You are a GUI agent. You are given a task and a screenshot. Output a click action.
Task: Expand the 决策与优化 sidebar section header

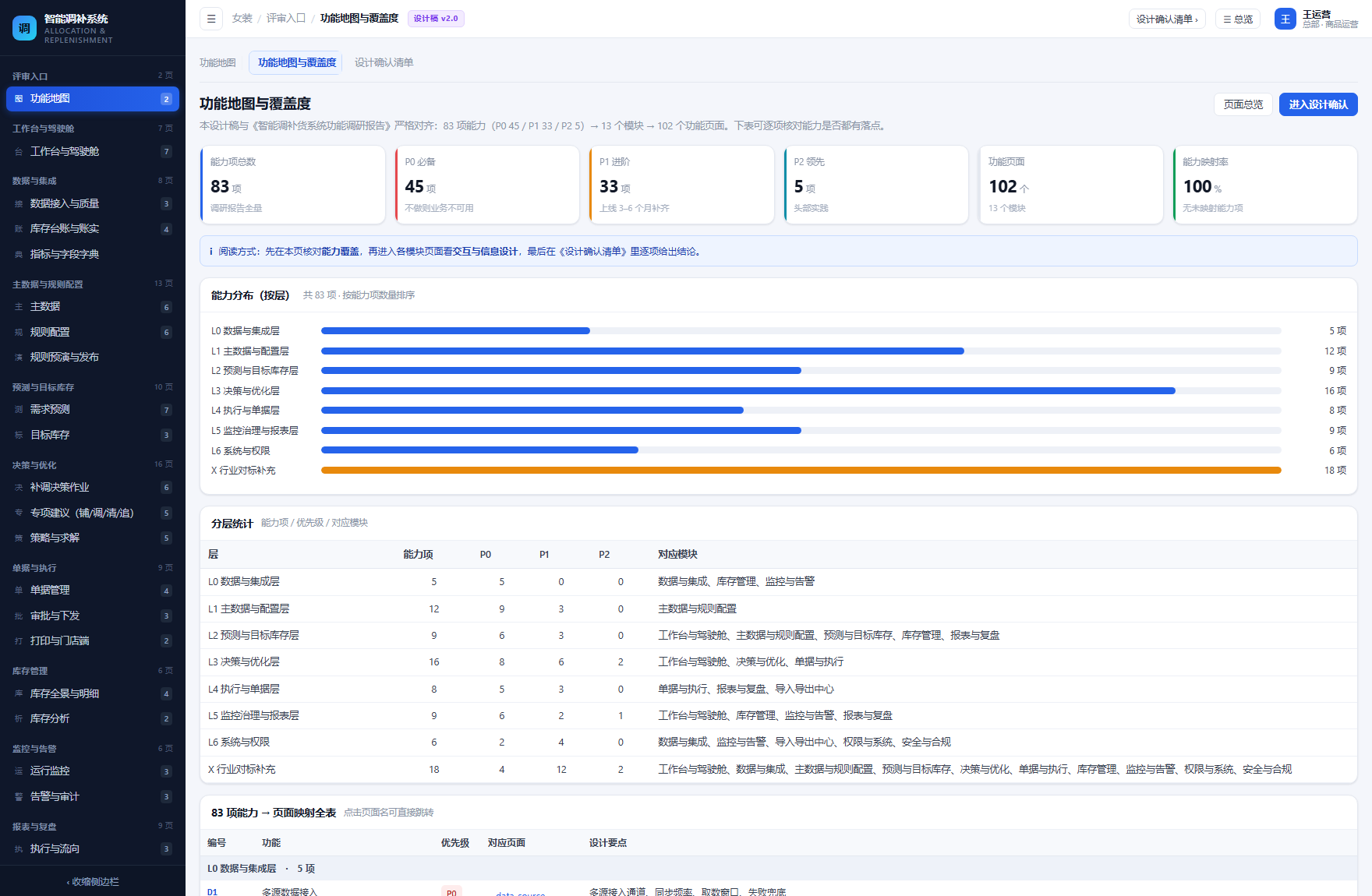[93, 465]
